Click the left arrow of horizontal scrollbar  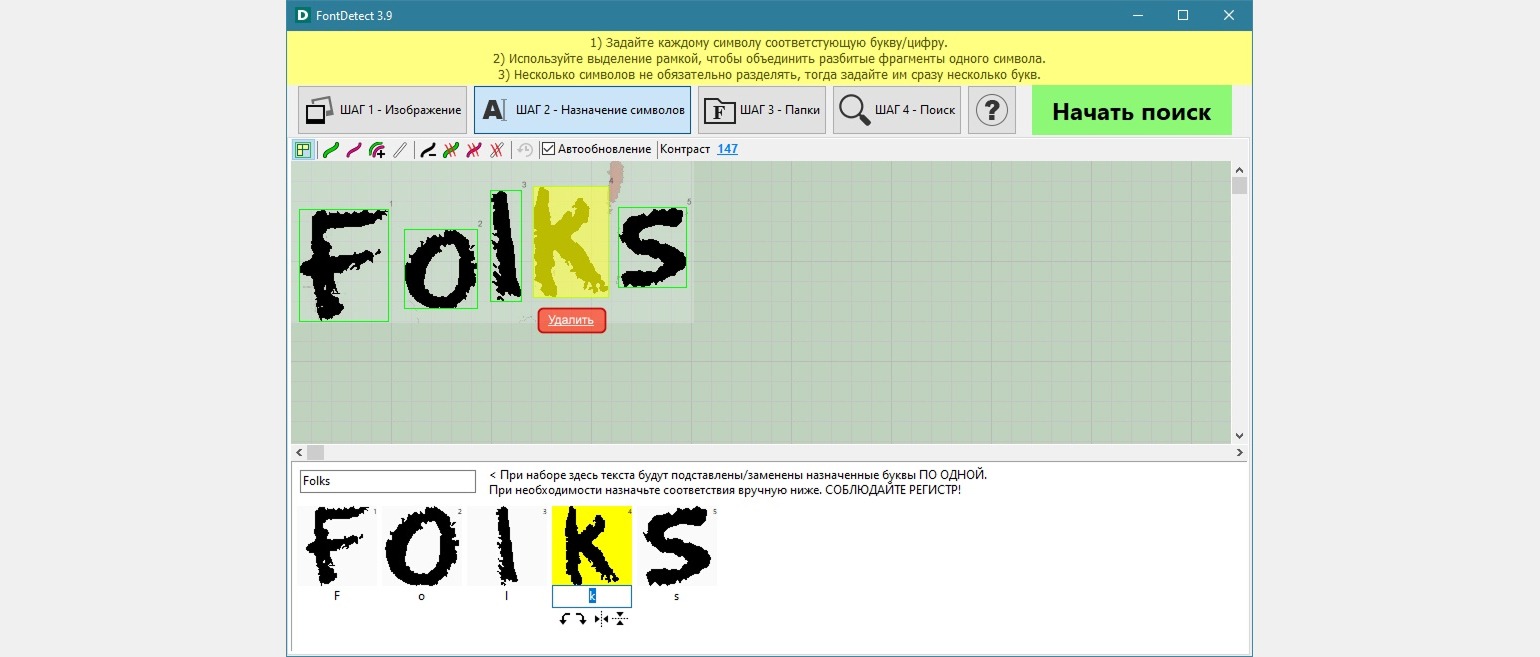[x=298, y=453]
